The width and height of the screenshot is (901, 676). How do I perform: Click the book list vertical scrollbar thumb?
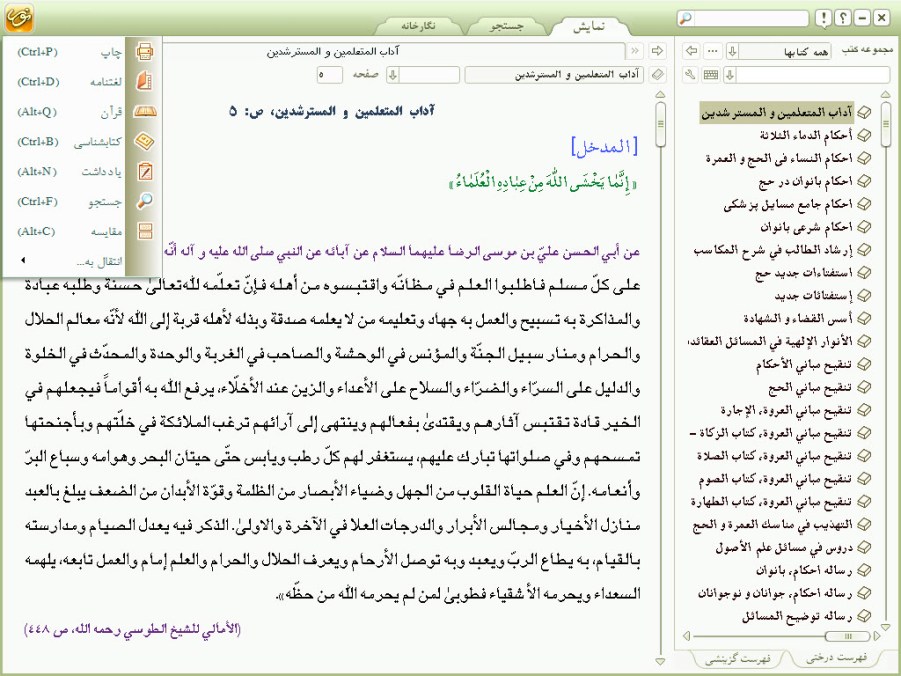pos(885,124)
